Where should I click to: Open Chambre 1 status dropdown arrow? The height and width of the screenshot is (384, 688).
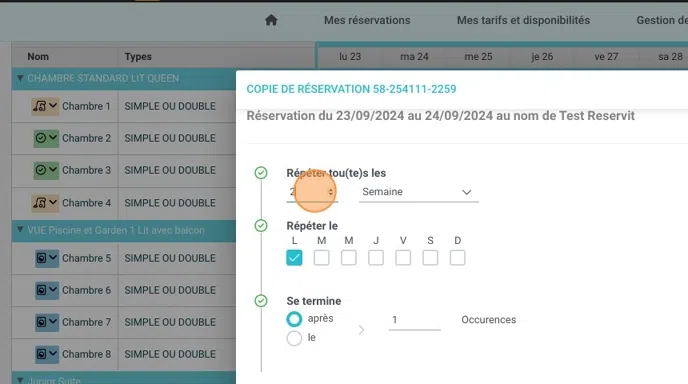point(53,106)
